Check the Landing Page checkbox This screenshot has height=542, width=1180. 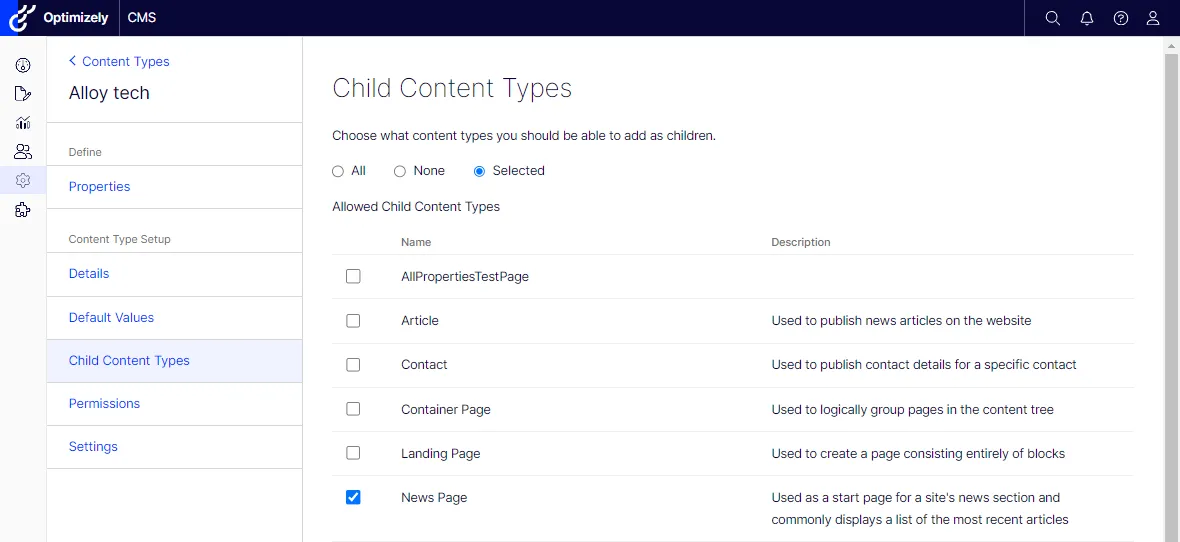353,453
